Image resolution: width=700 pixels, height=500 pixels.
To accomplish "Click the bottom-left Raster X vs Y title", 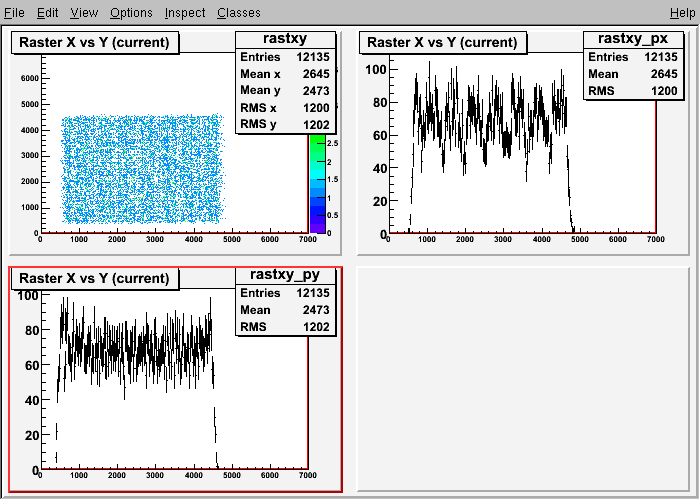I will point(95,279).
